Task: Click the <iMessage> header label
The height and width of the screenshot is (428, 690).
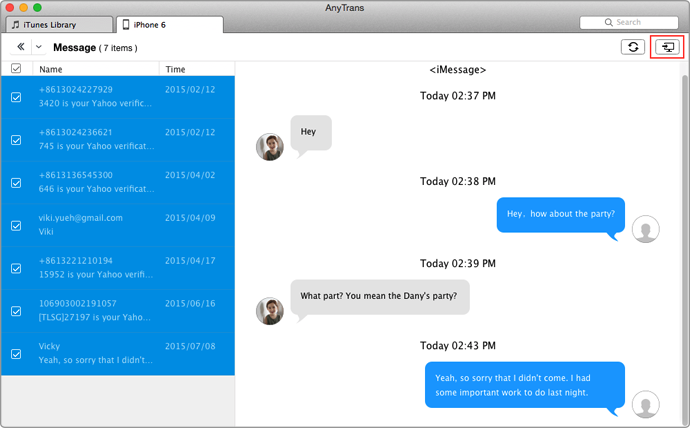Action: (458, 70)
